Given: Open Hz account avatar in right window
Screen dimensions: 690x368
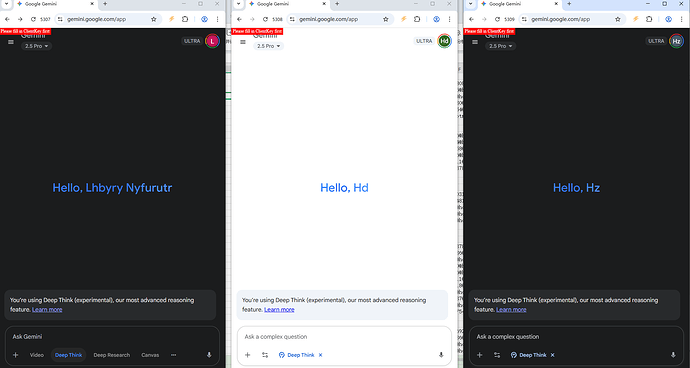Looking at the screenshot, I should tap(677, 41).
